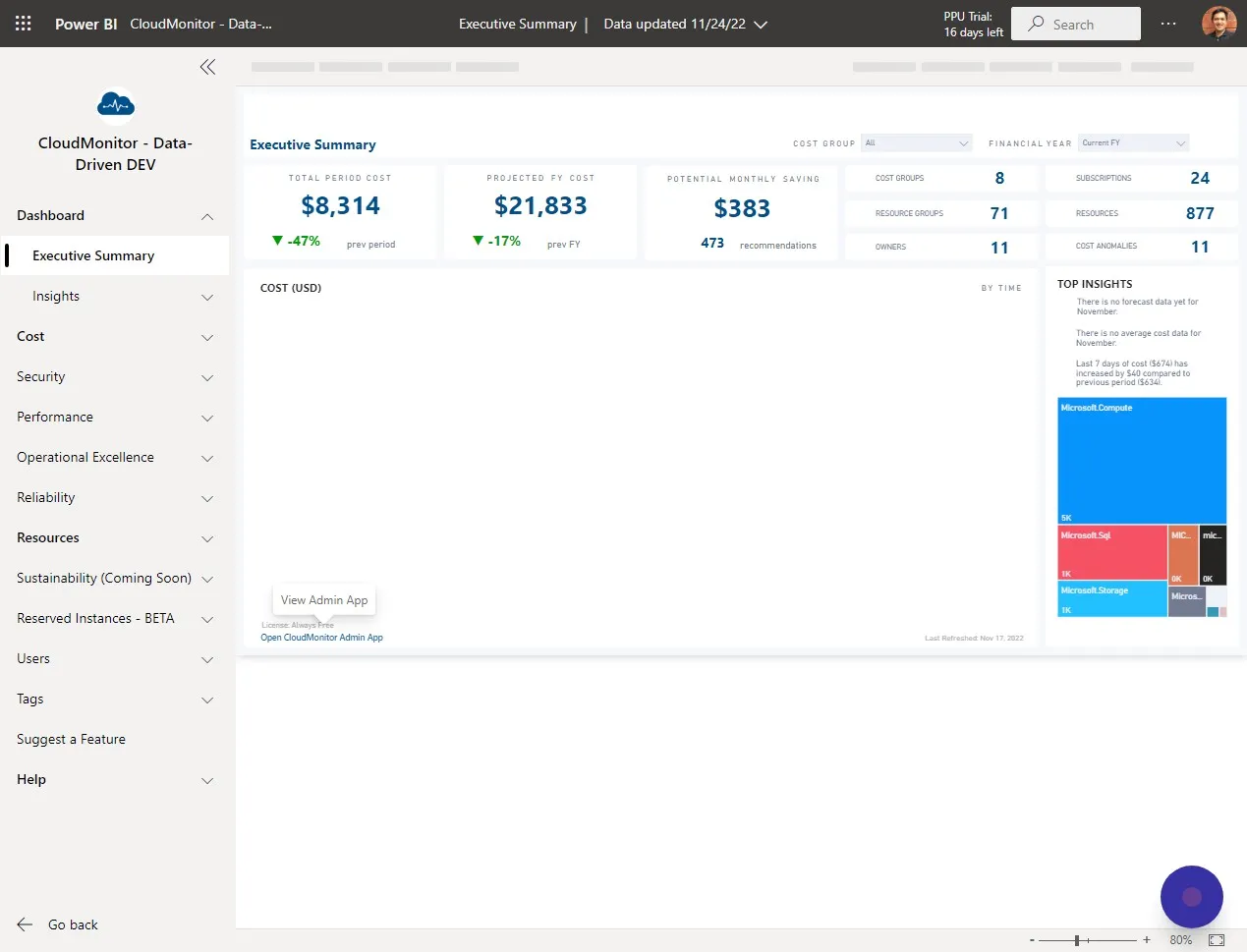Open Suggest a Feature page

click(x=71, y=739)
